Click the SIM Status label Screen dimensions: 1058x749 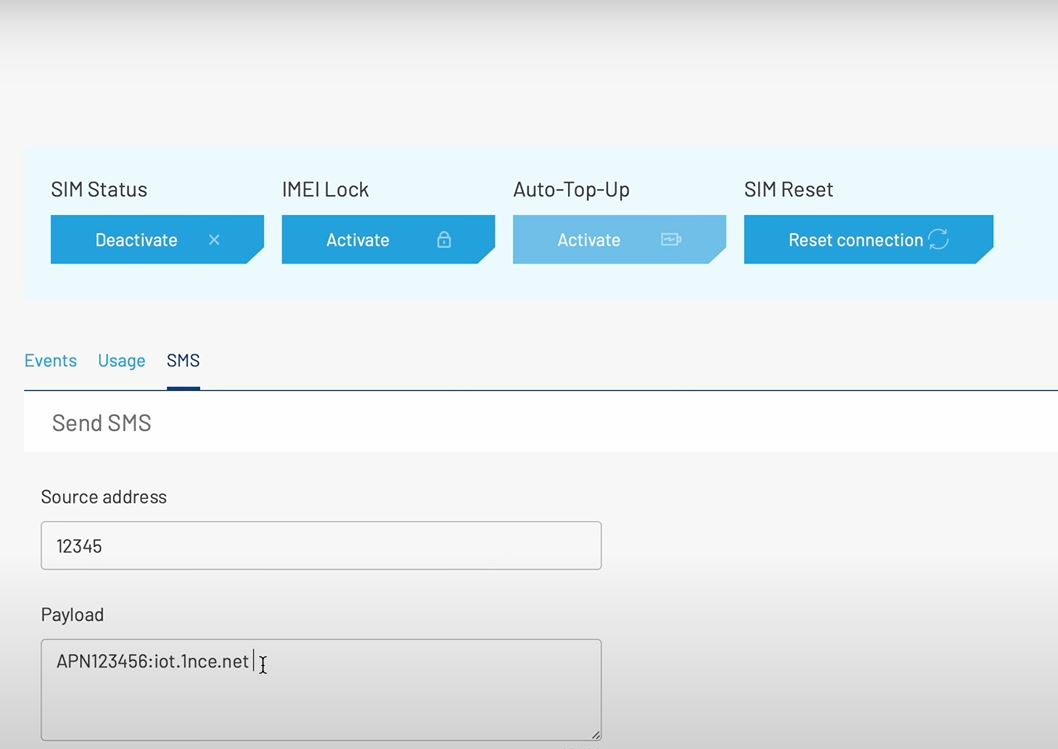pyautogui.click(x=99, y=190)
